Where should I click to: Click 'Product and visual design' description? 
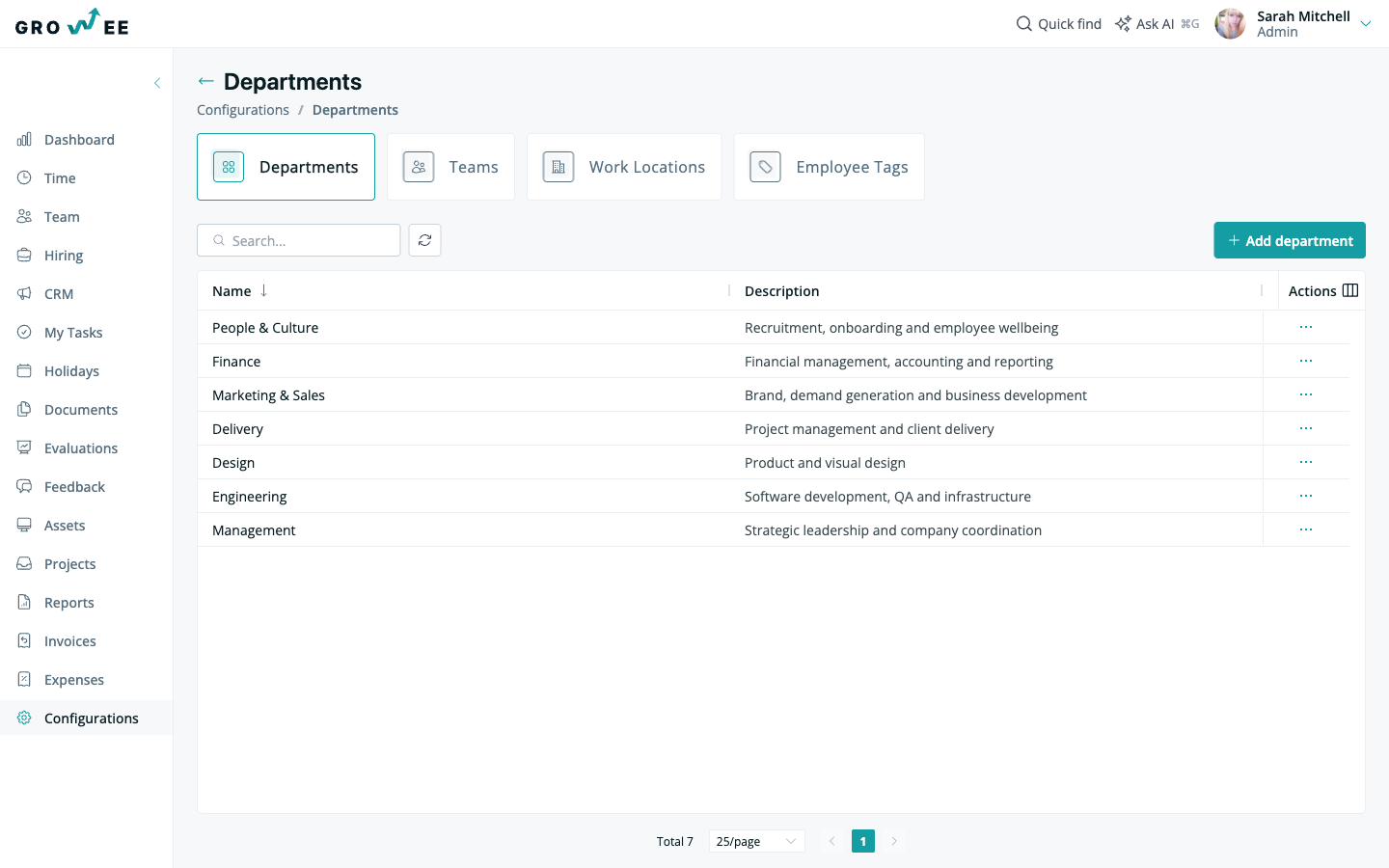point(825,463)
